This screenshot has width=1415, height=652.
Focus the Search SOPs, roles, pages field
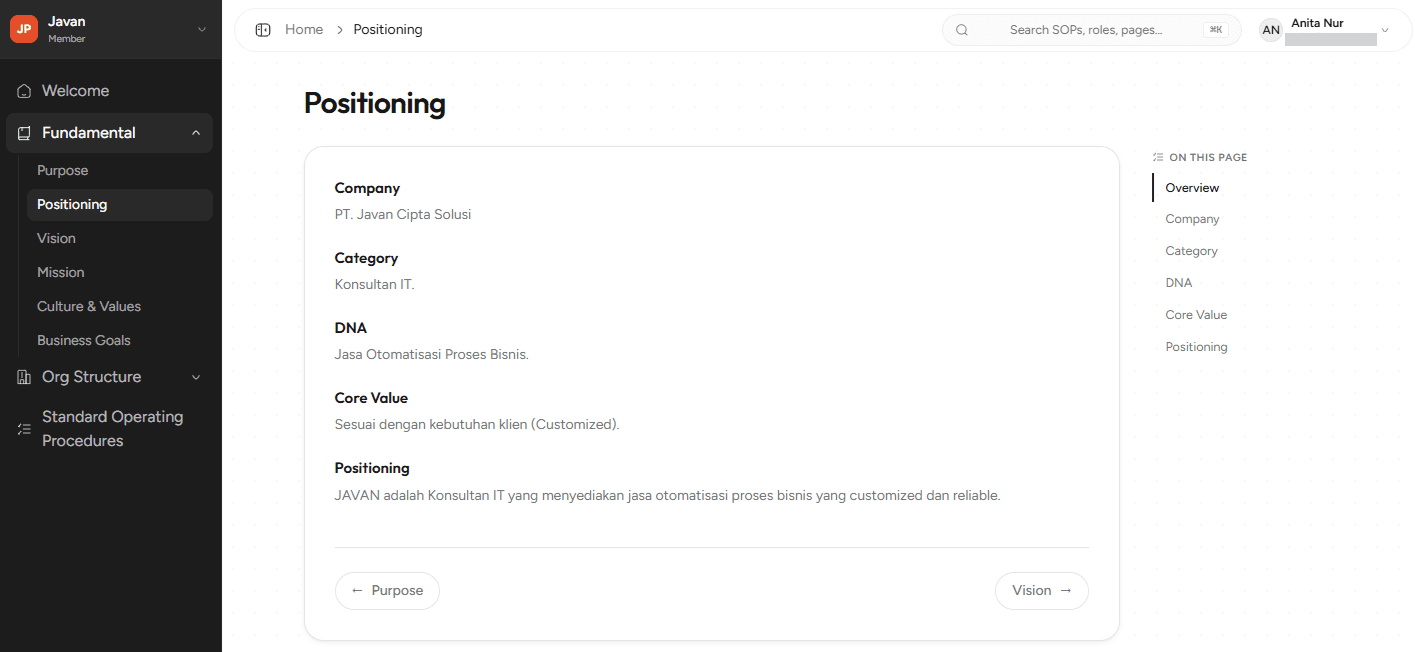pyautogui.click(x=1092, y=30)
